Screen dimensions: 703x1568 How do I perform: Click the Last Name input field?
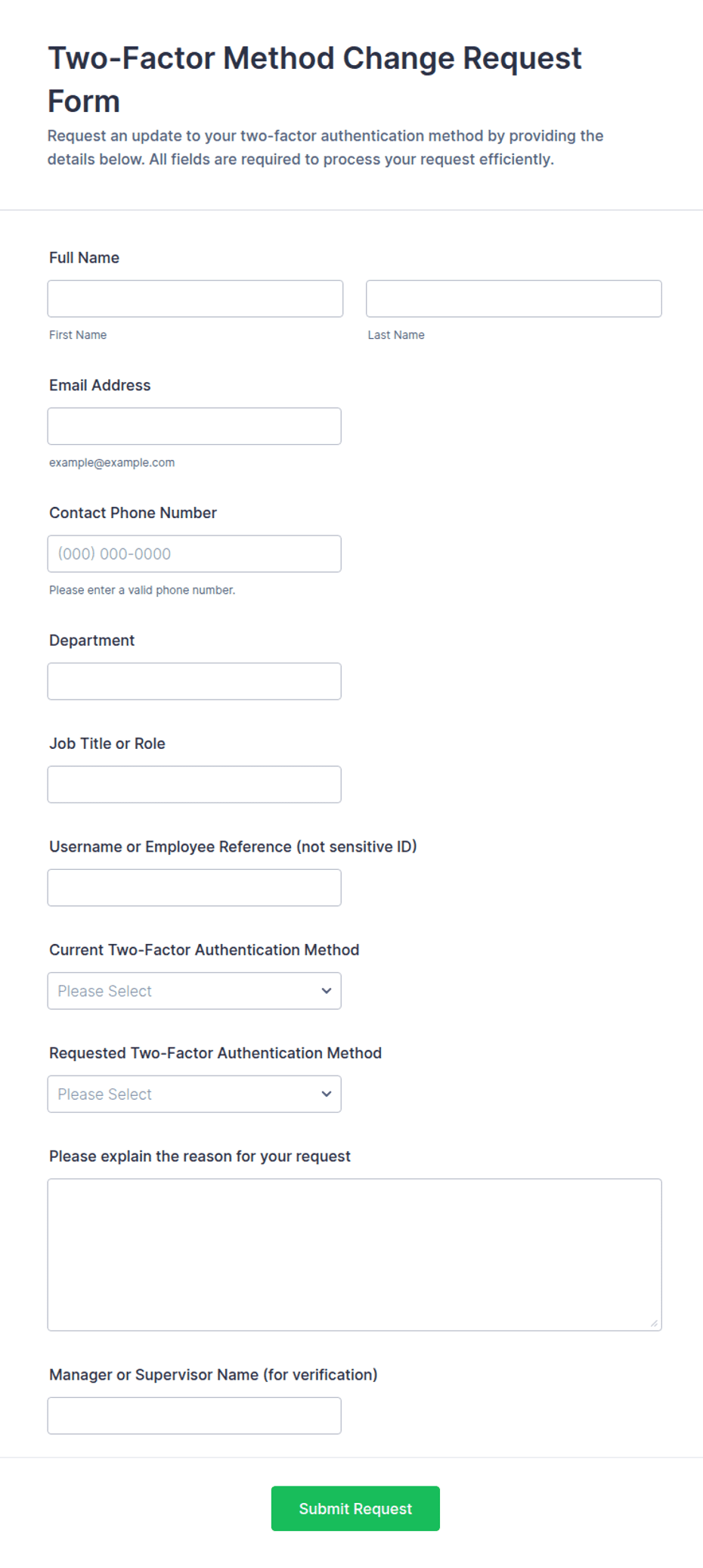(x=514, y=299)
